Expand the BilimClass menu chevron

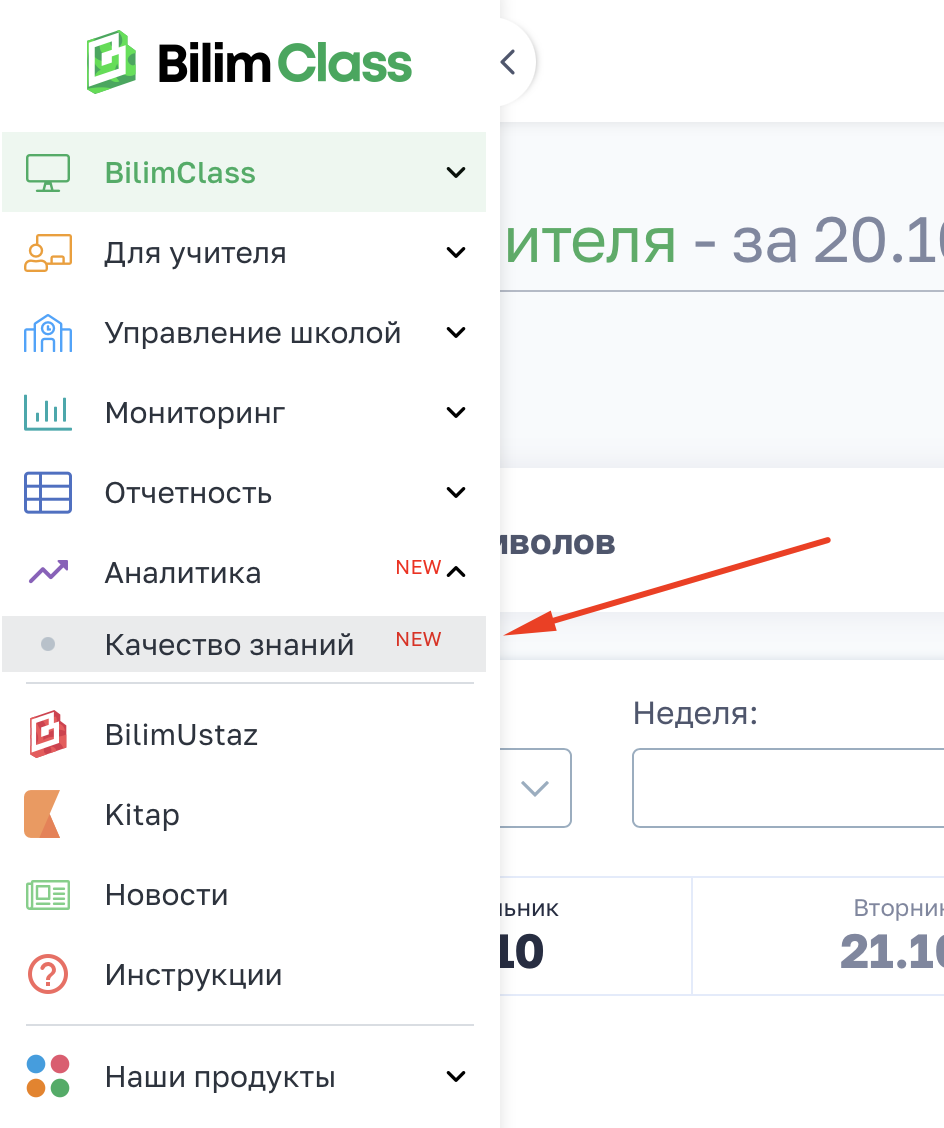(455, 173)
